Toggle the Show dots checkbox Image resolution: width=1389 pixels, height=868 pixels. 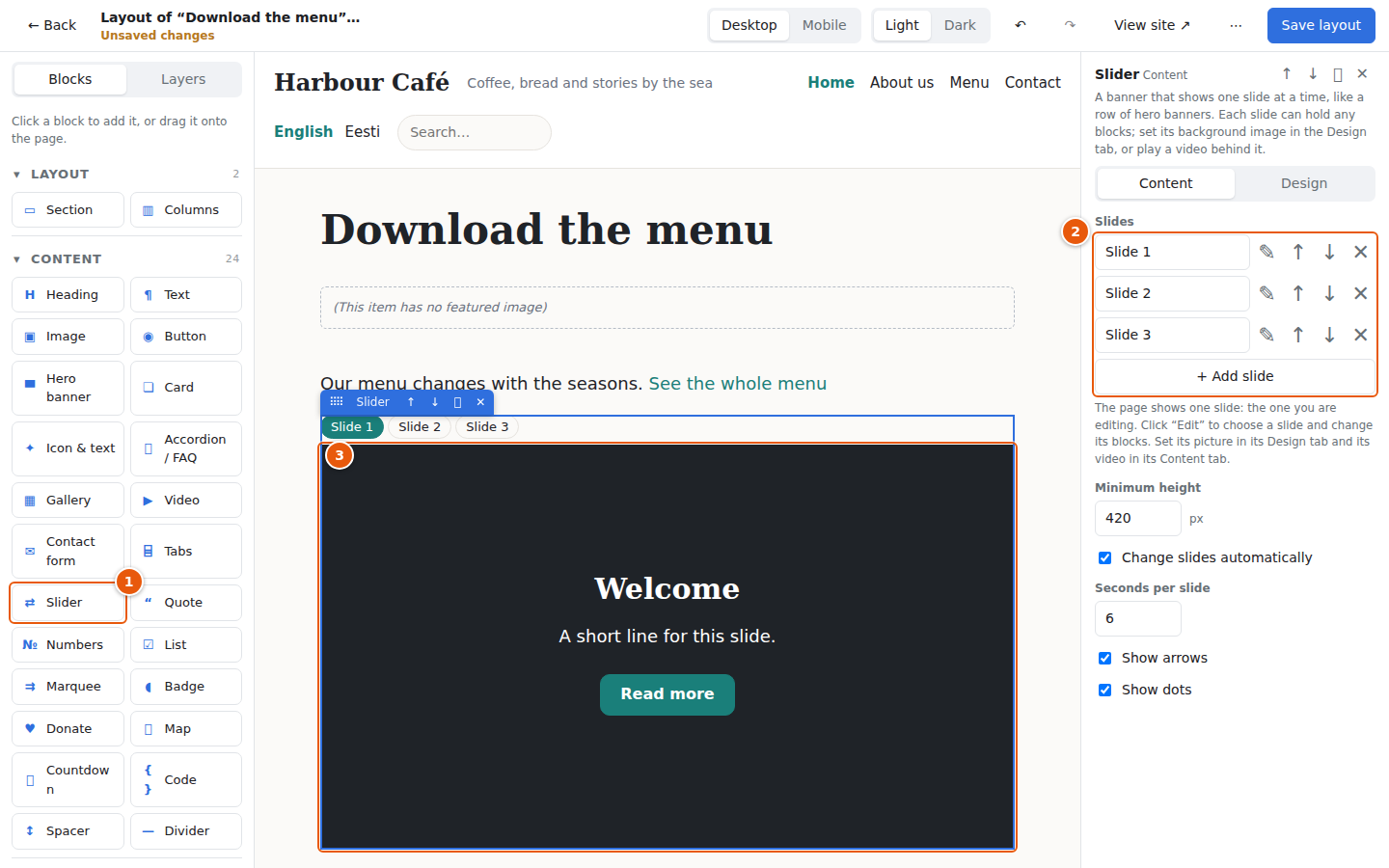(x=1105, y=690)
